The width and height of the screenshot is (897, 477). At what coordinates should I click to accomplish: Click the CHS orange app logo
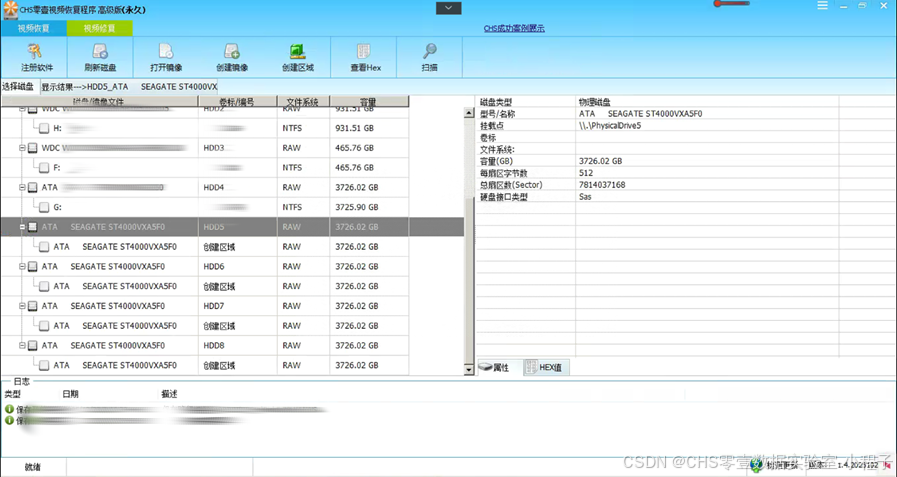(10, 9)
